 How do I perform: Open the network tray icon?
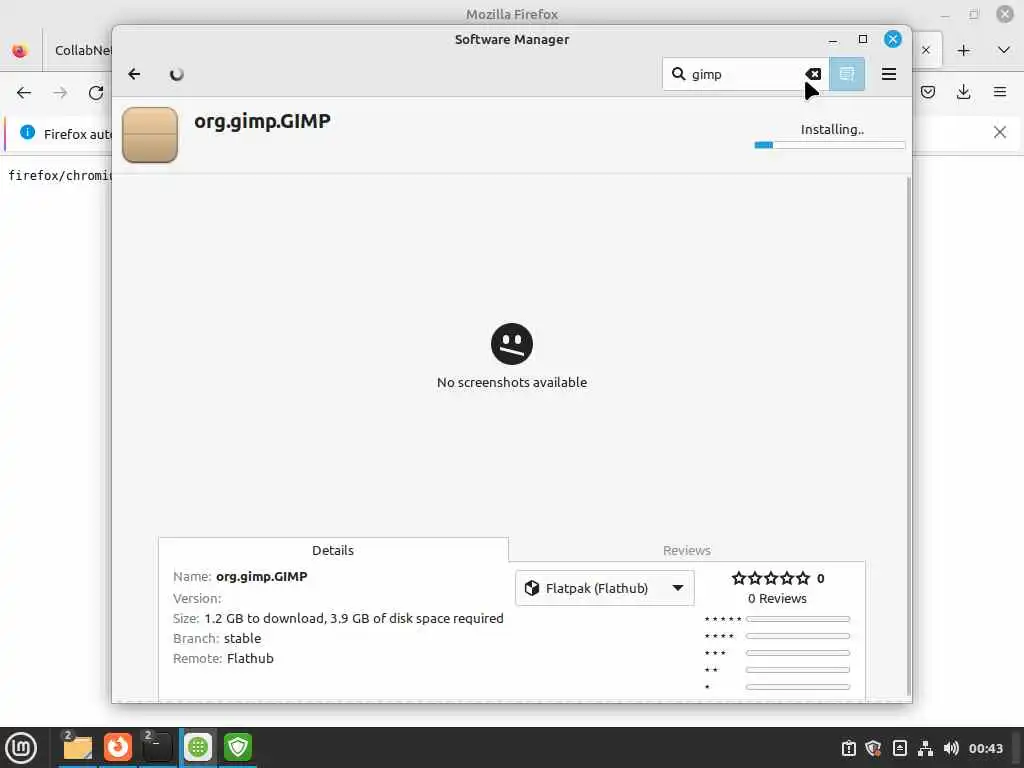(925, 748)
